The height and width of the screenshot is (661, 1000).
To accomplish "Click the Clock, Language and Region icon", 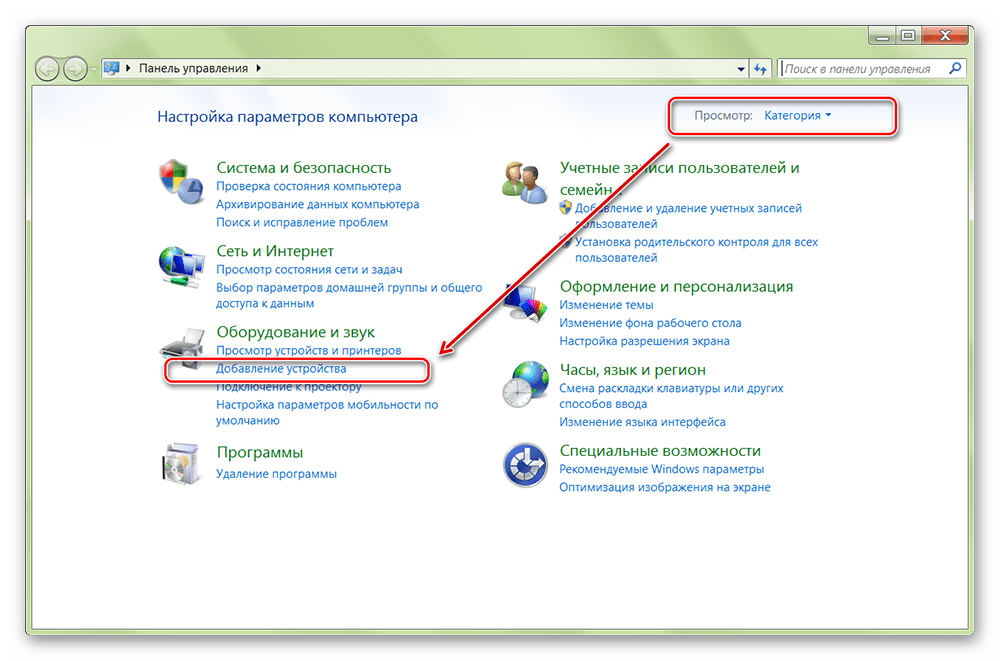I will tap(525, 382).
